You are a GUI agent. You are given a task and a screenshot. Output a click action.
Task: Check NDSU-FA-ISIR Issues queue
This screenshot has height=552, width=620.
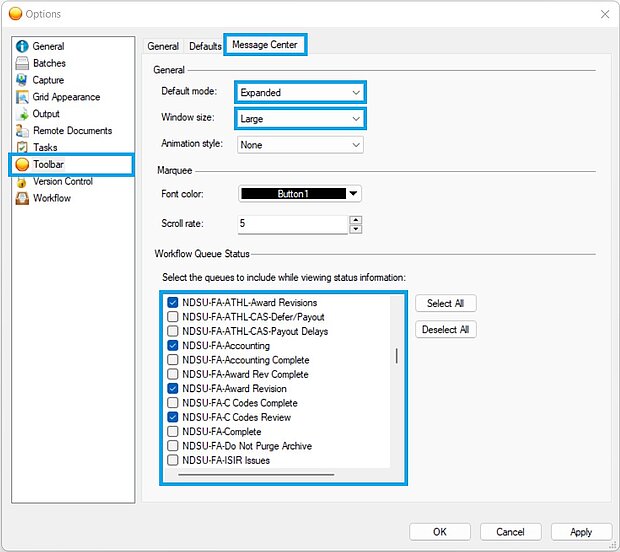172,460
